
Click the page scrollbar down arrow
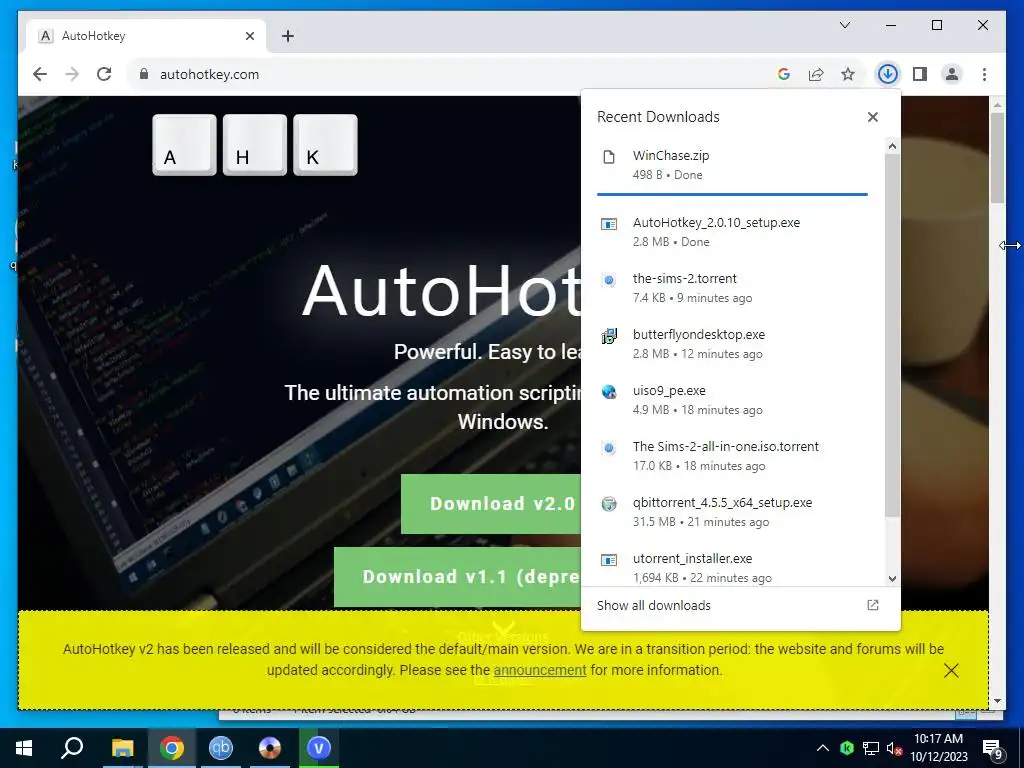997,701
